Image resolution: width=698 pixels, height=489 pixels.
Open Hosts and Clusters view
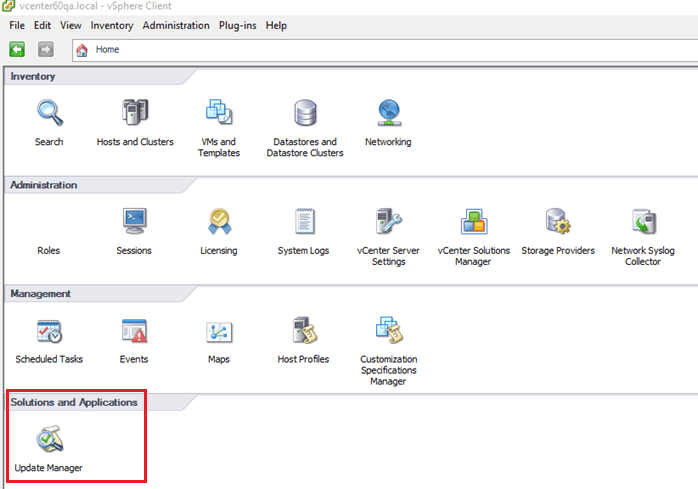pyautogui.click(x=135, y=112)
